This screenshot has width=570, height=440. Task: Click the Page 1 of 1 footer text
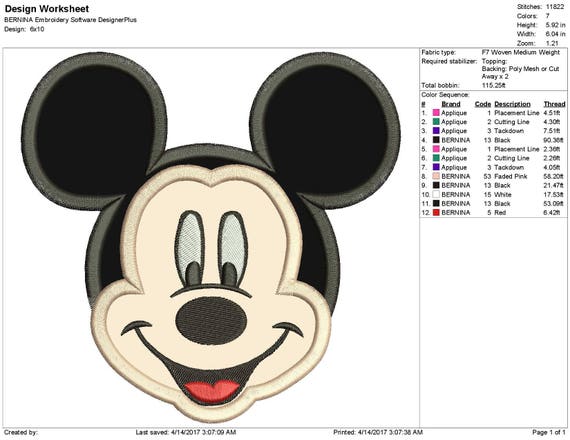tap(549, 432)
